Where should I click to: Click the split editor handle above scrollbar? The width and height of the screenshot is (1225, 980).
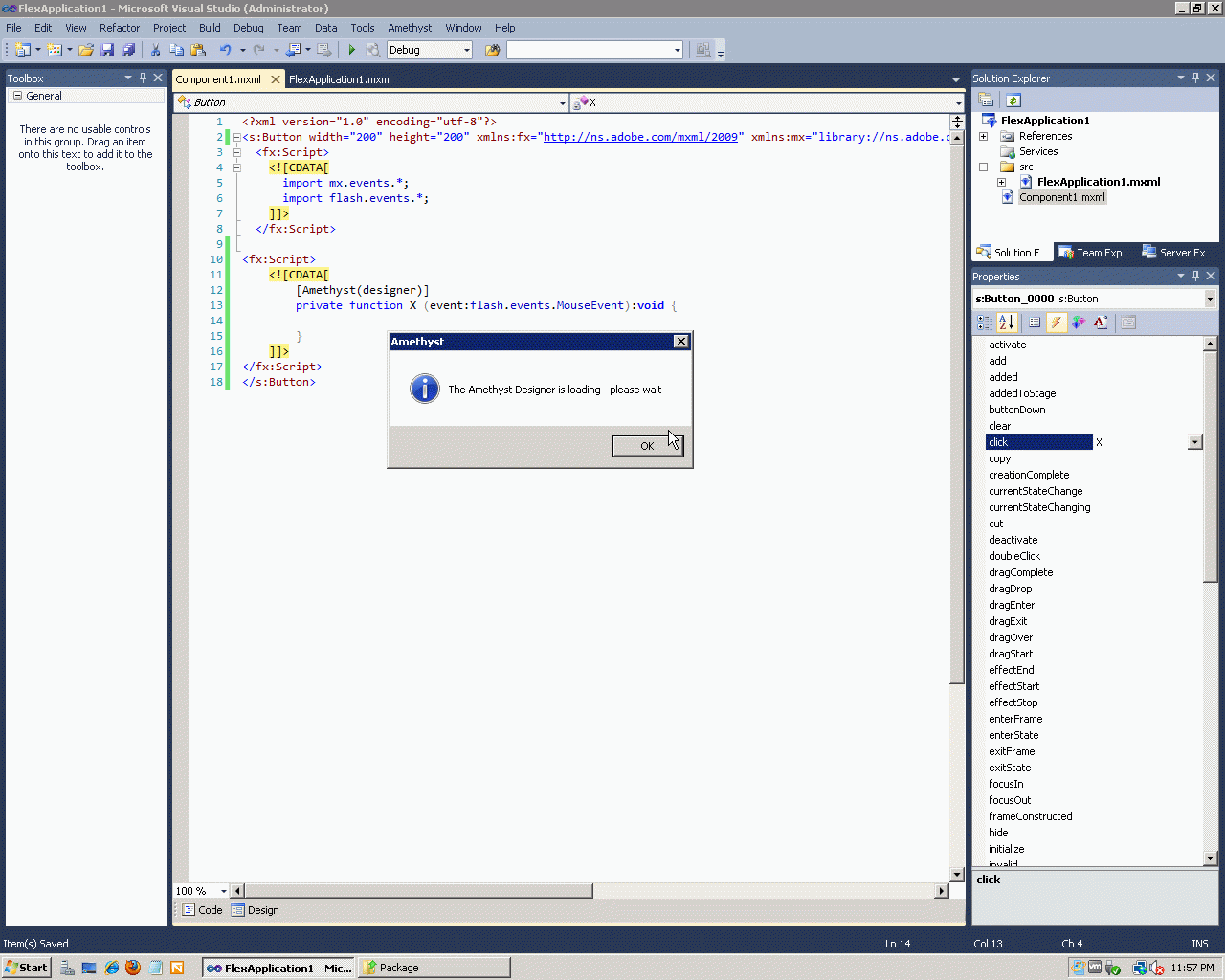(957, 122)
